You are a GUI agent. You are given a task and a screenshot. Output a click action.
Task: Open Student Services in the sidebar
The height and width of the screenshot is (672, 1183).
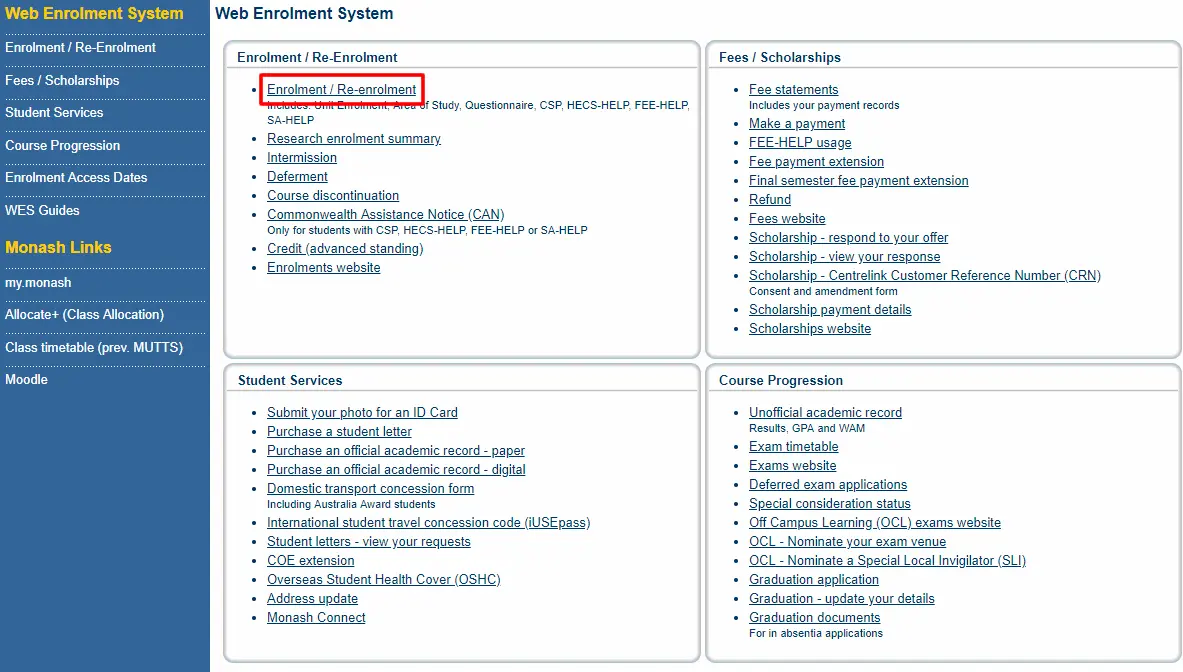coord(54,112)
